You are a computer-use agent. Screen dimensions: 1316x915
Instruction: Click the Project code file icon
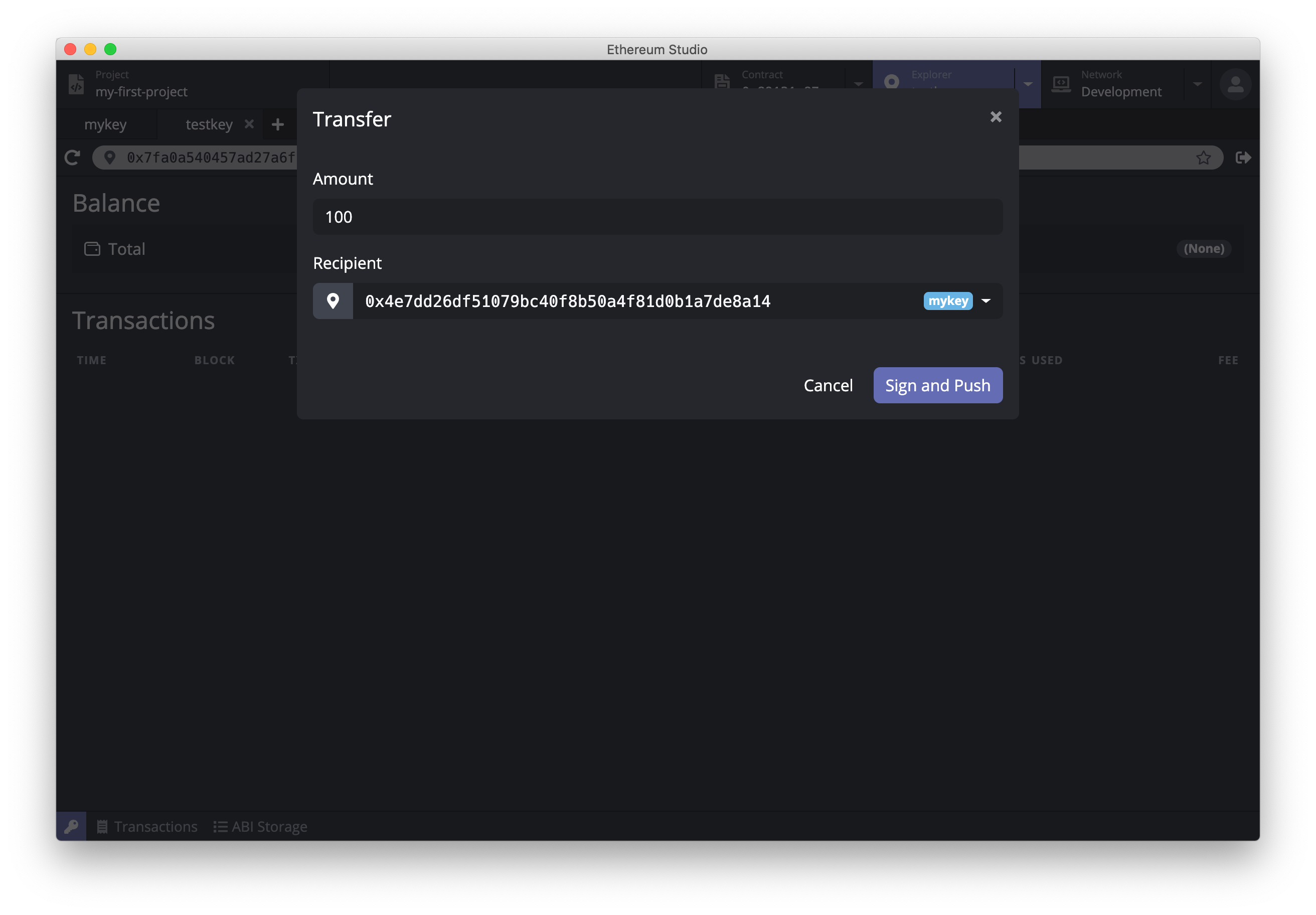(x=77, y=84)
